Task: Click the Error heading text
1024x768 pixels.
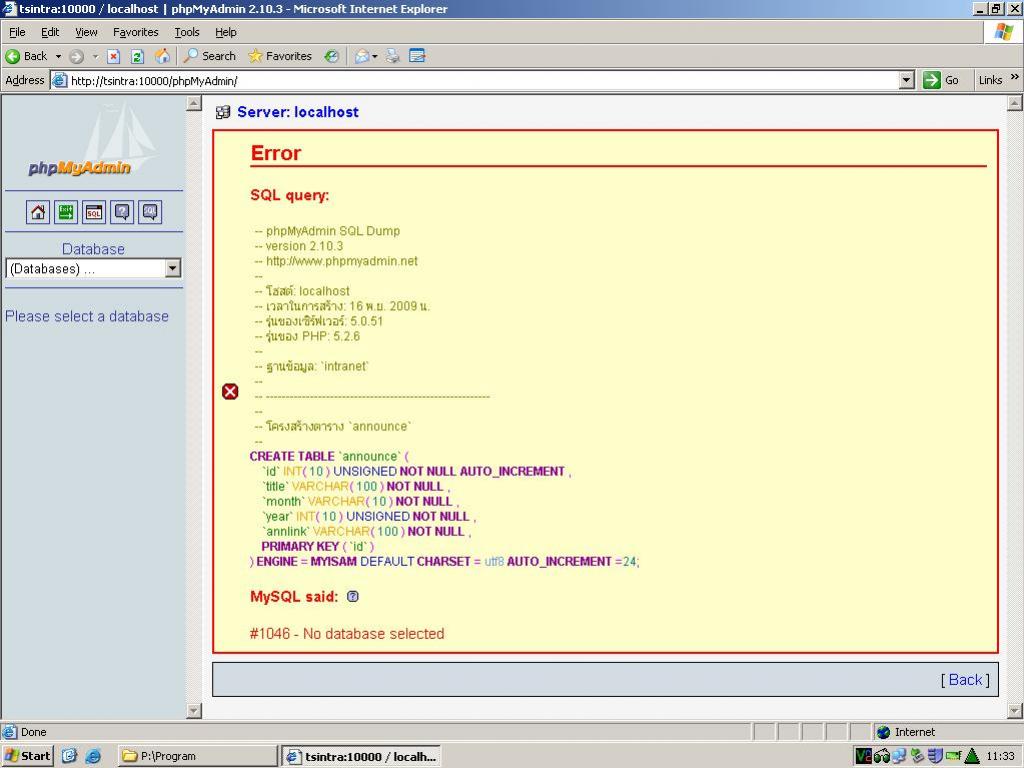Action: [x=276, y=153]
